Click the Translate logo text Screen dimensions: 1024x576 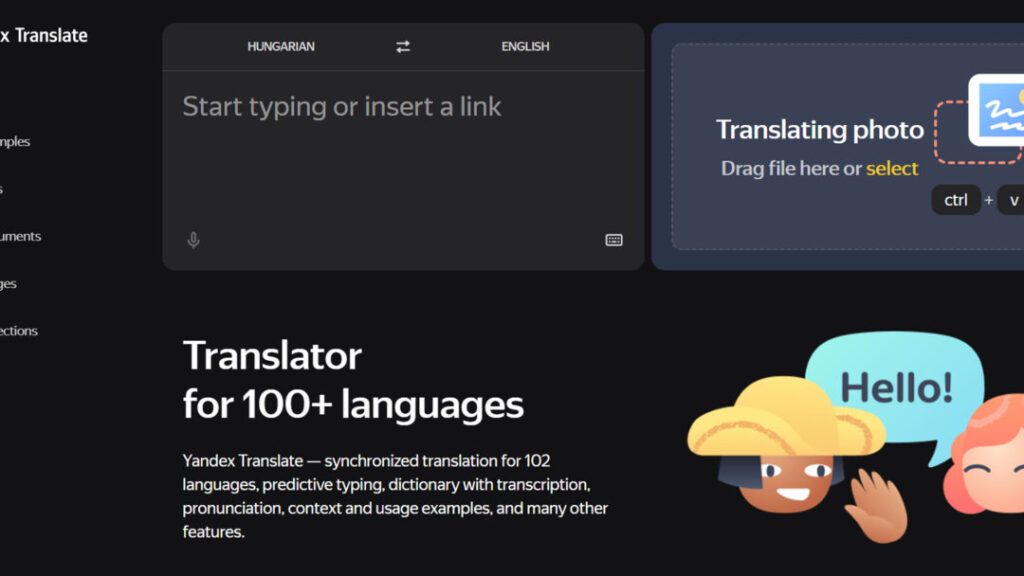point(44,35)
